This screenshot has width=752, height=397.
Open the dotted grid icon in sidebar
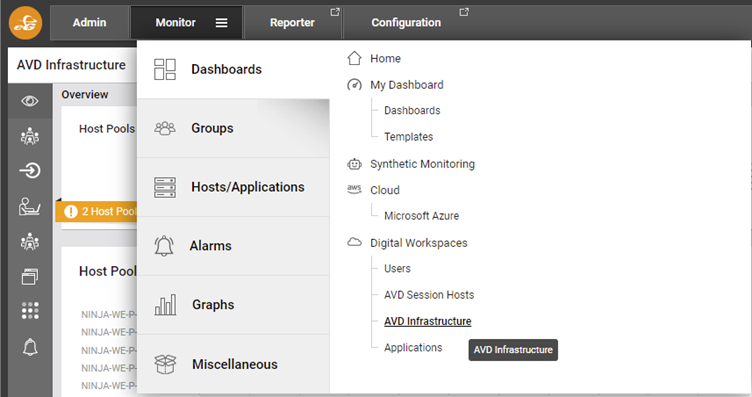coord(30,311)
